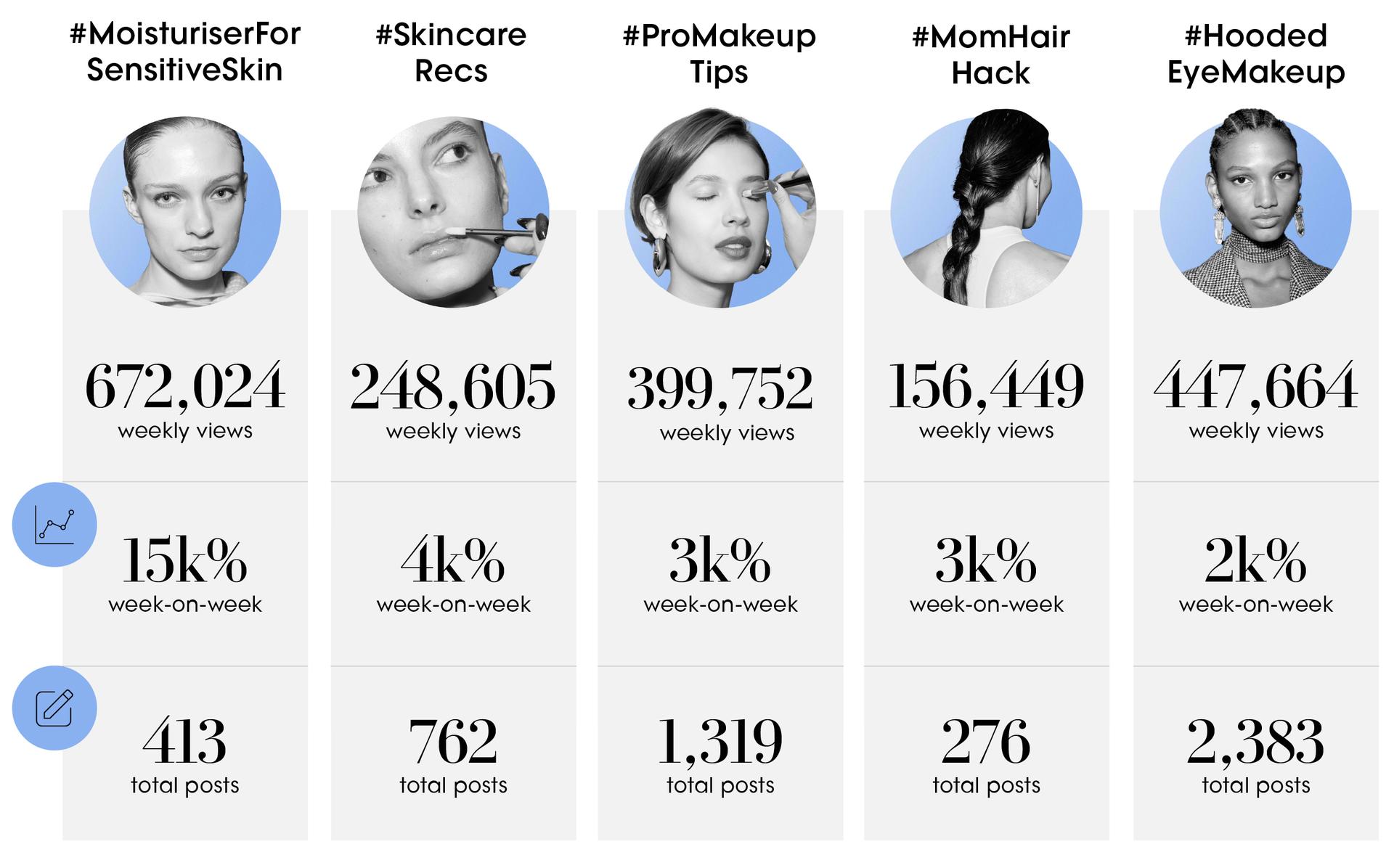Click the #HoodedEyeMakeup hashtag heading
The image size is (1394, 868).
1256,54
